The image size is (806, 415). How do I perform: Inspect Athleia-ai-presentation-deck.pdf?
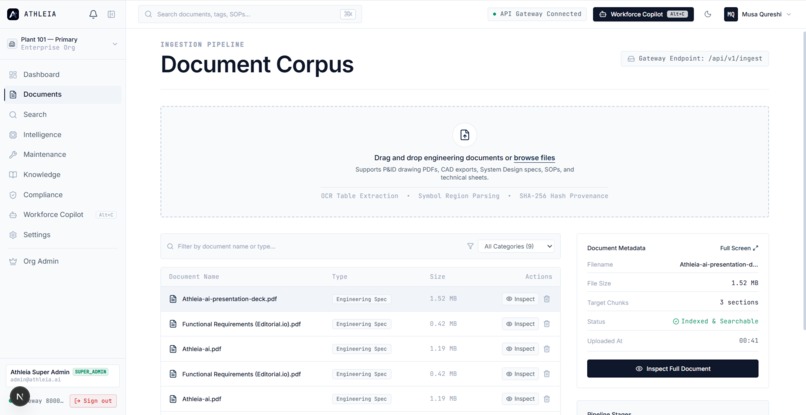coord(520,299)
